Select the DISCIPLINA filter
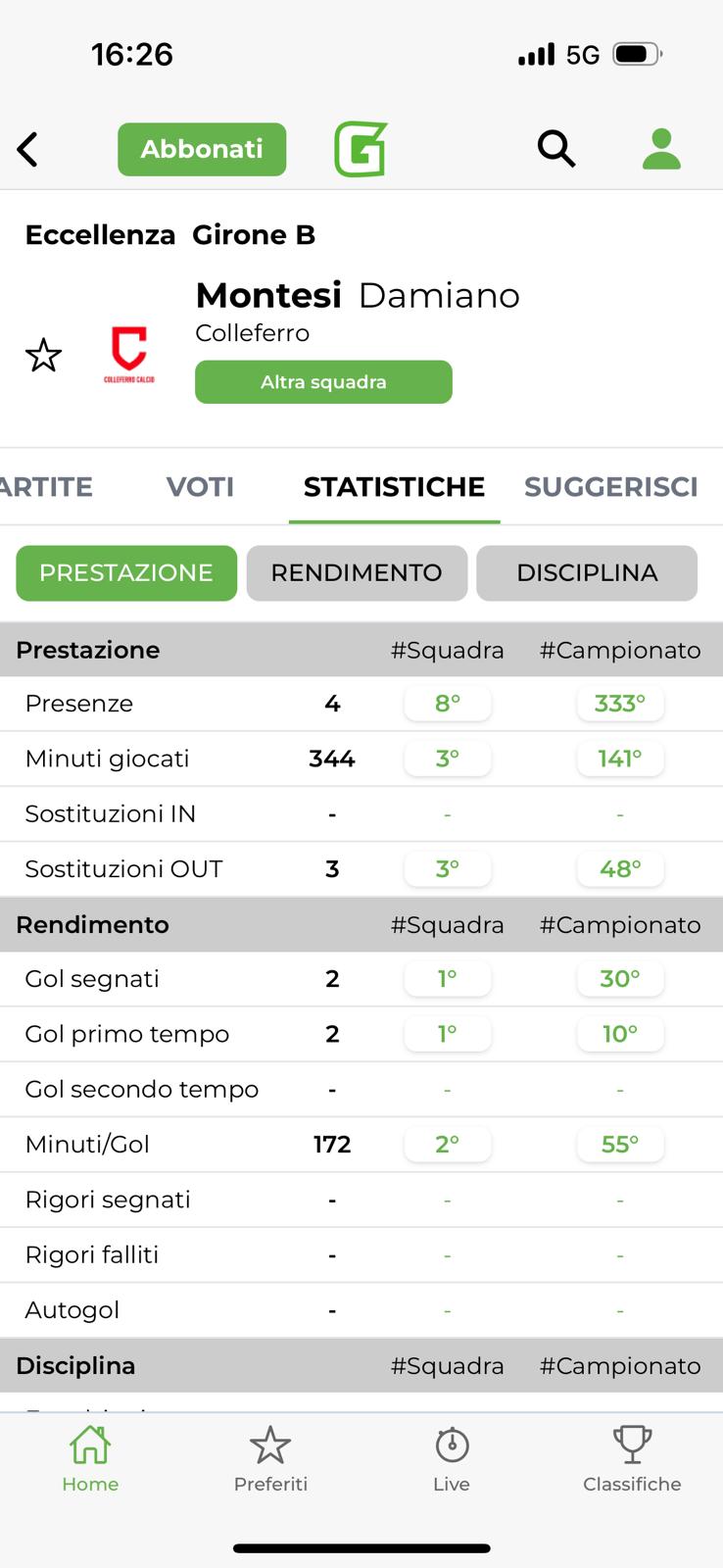 587,573
